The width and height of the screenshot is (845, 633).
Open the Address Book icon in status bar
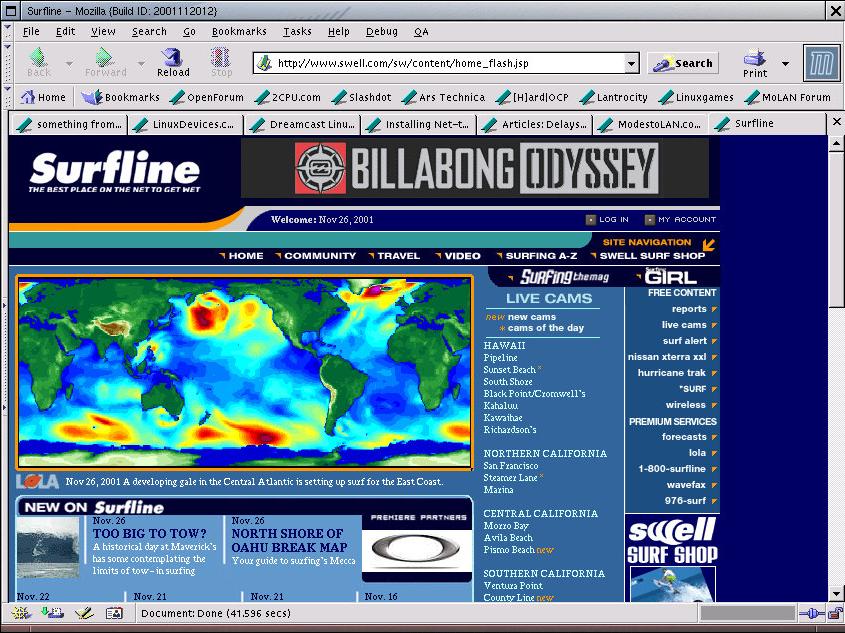click(114, 613)
